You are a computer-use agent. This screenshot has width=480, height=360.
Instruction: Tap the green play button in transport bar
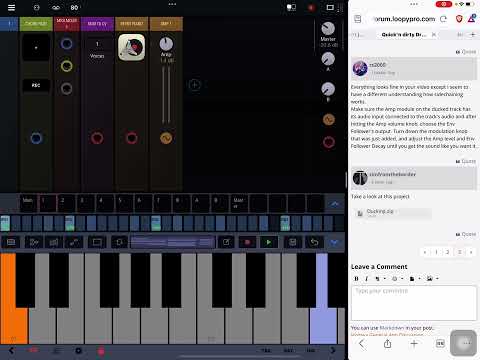tap(269, 242)
